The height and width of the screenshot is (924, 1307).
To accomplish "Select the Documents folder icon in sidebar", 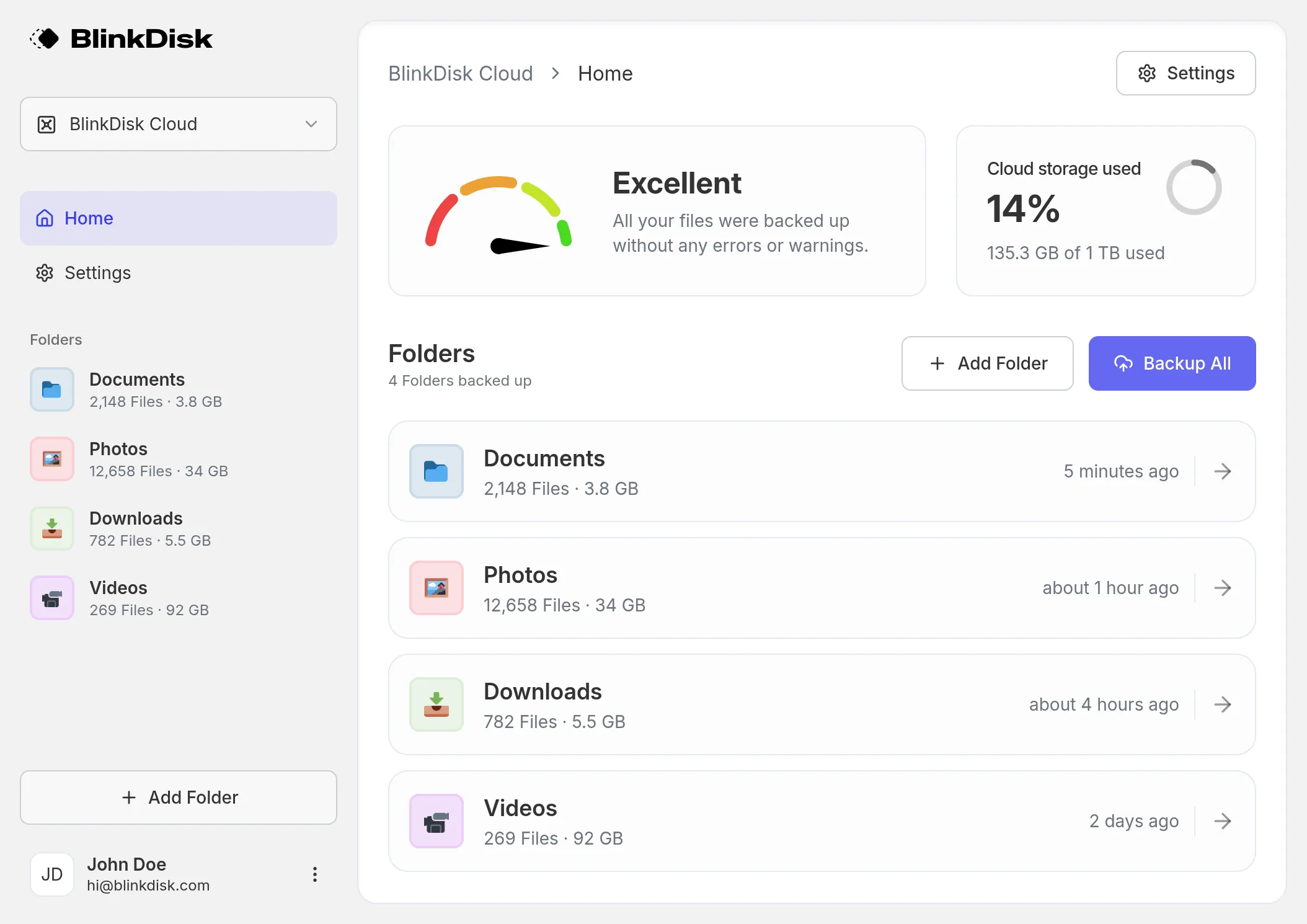I will point(52,389).
